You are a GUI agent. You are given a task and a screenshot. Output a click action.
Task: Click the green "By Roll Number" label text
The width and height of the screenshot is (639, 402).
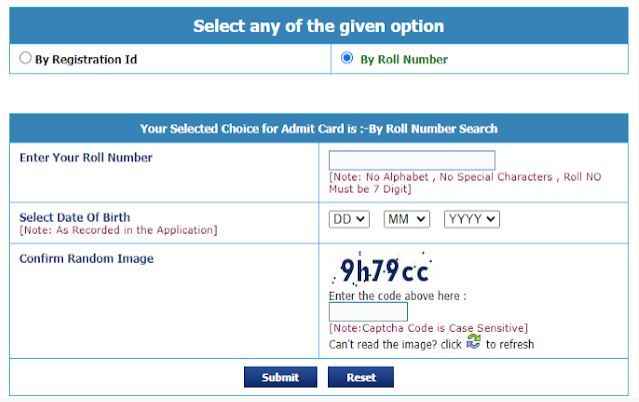(x=404, y=59)
